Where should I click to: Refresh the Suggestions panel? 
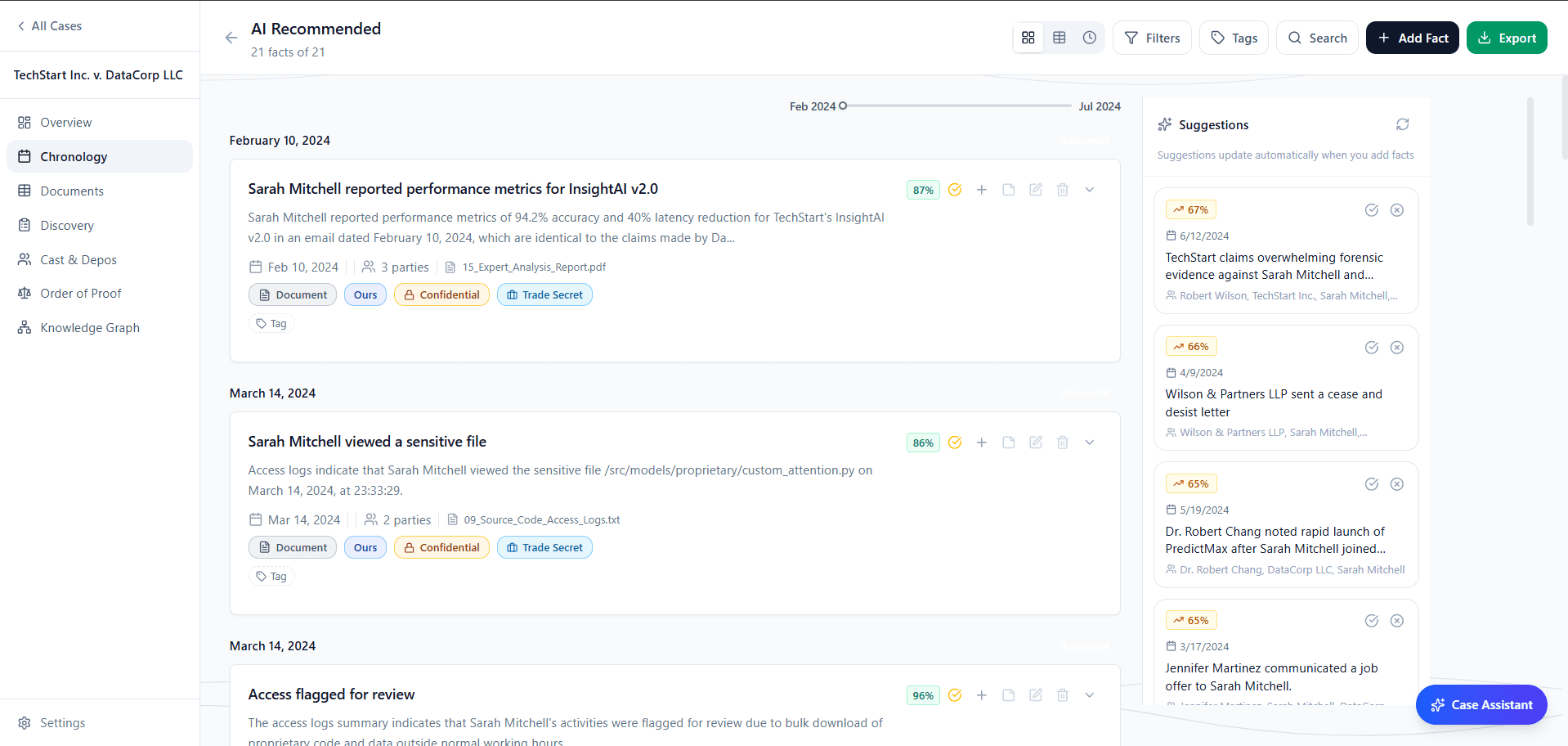click(x=1403, y=124)
